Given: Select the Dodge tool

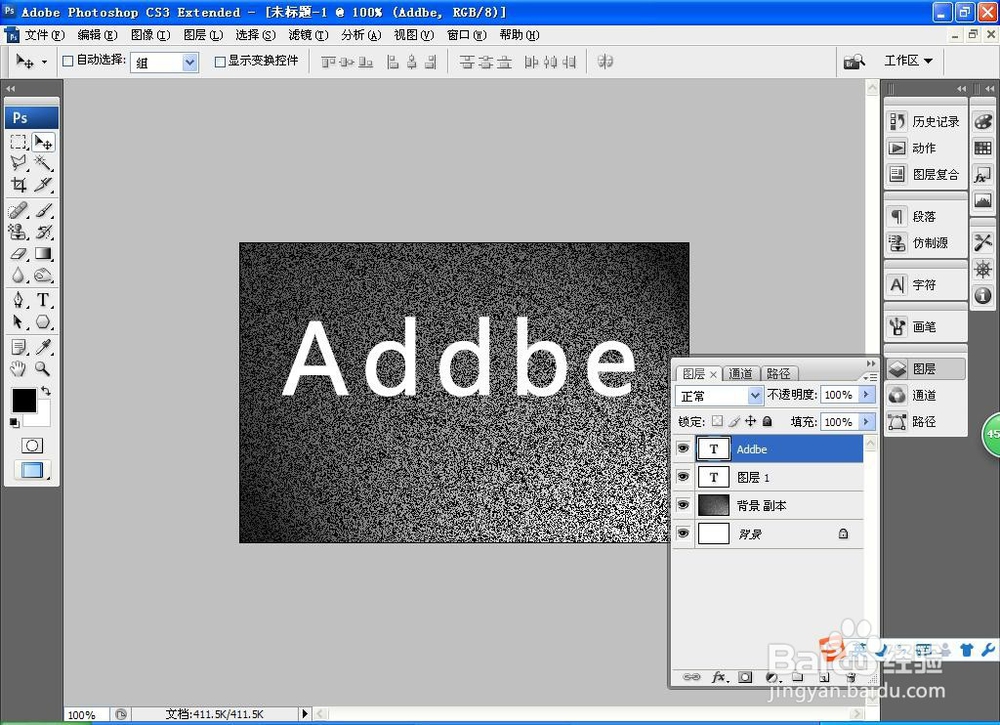Looking at the screenshot, I should [43, 275].
